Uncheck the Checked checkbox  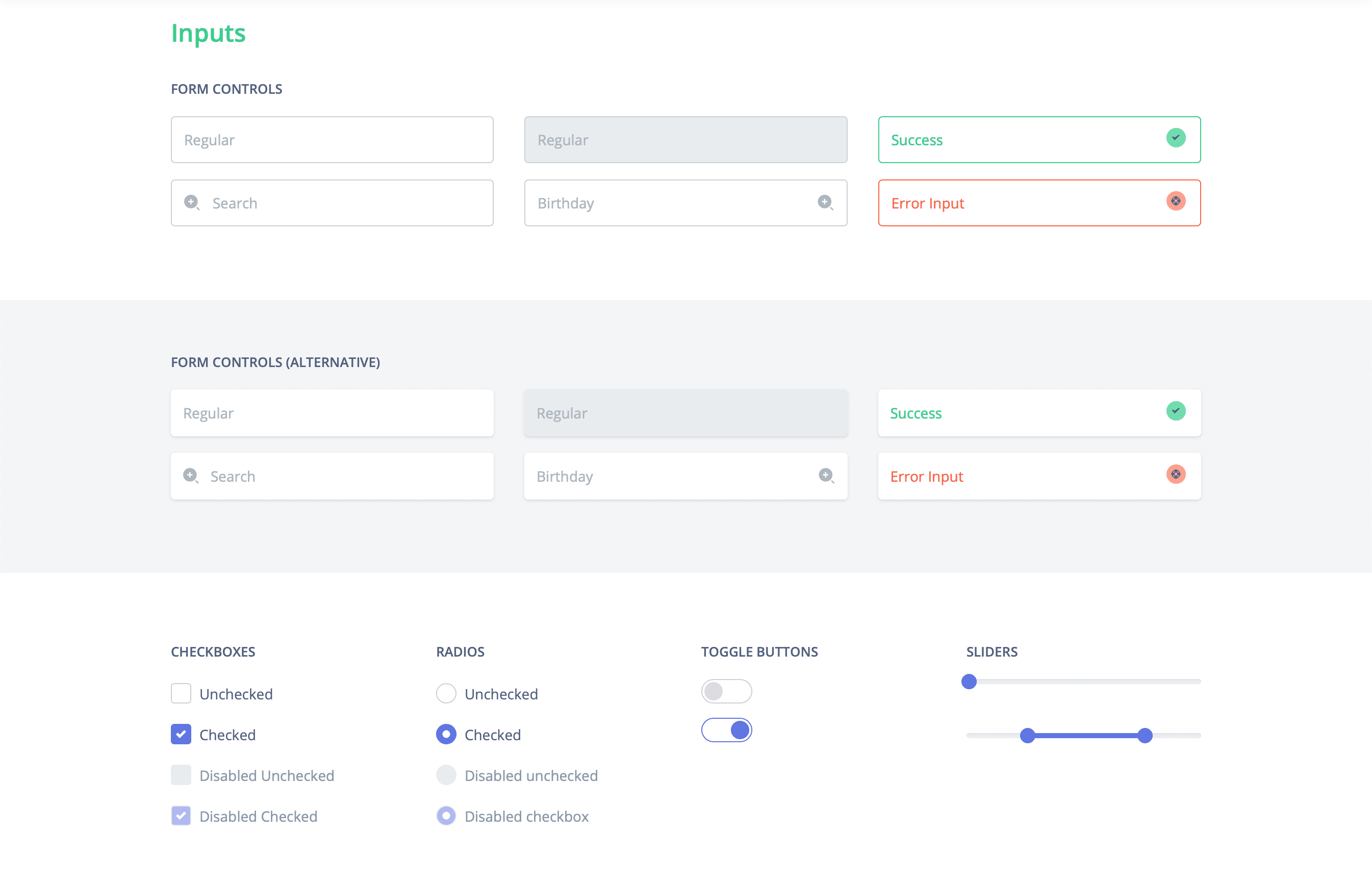(x=181, y=734)
